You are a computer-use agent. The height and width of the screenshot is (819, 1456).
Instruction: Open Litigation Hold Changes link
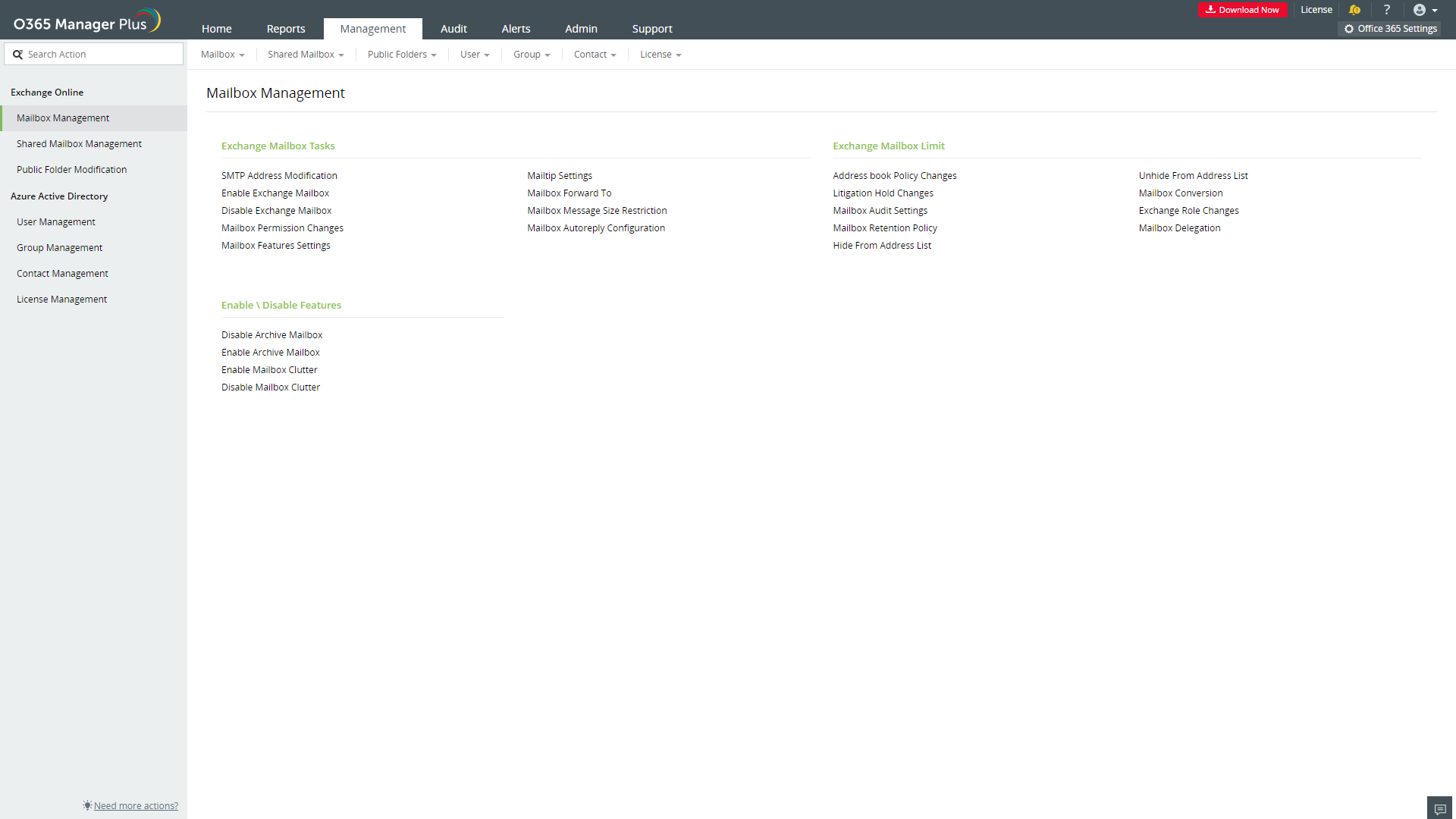click(883, 193)
